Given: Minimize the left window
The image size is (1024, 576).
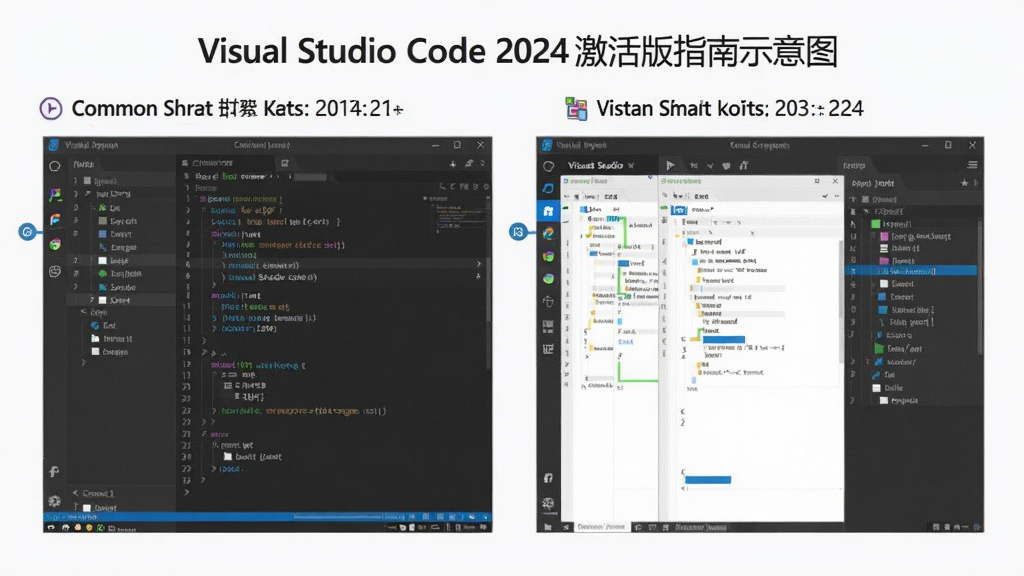Looking at the screenshot, I should [435, 145].
